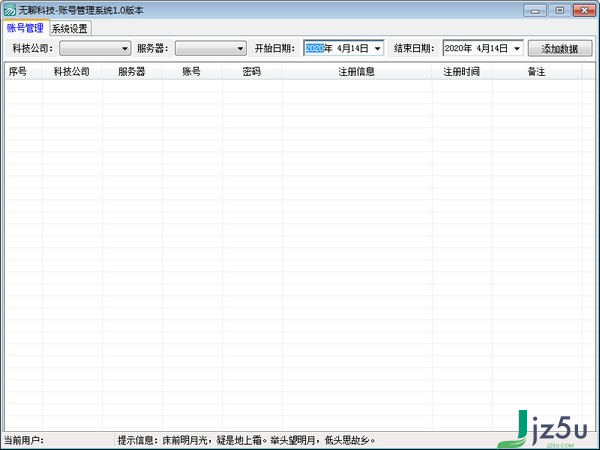
Task: Expand the 科技公司 dropdown
Action: pyautogui.click(x=95, y=49)
